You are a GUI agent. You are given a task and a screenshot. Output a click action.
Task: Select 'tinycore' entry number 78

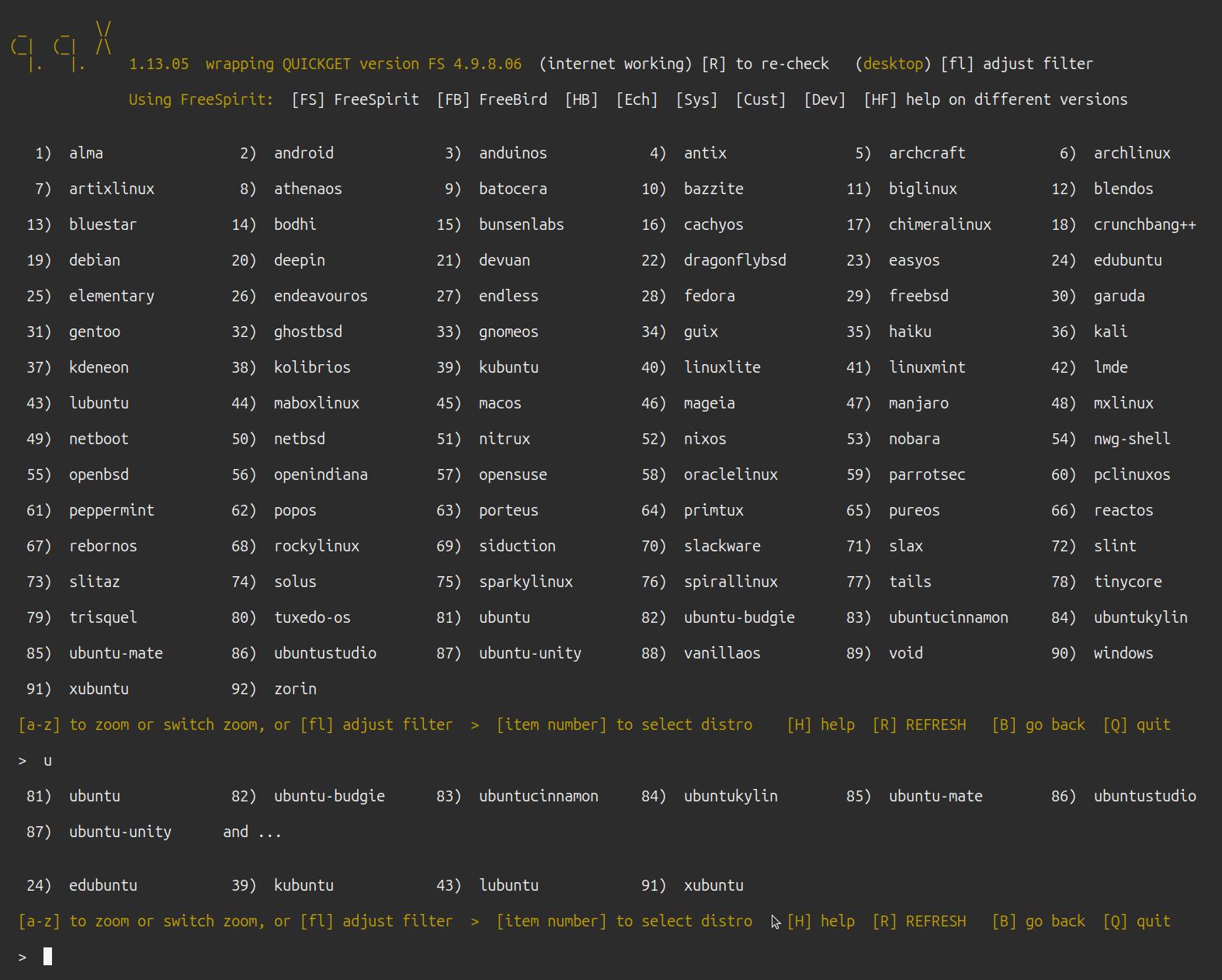pyautogui.click(x=1127, y=582)
